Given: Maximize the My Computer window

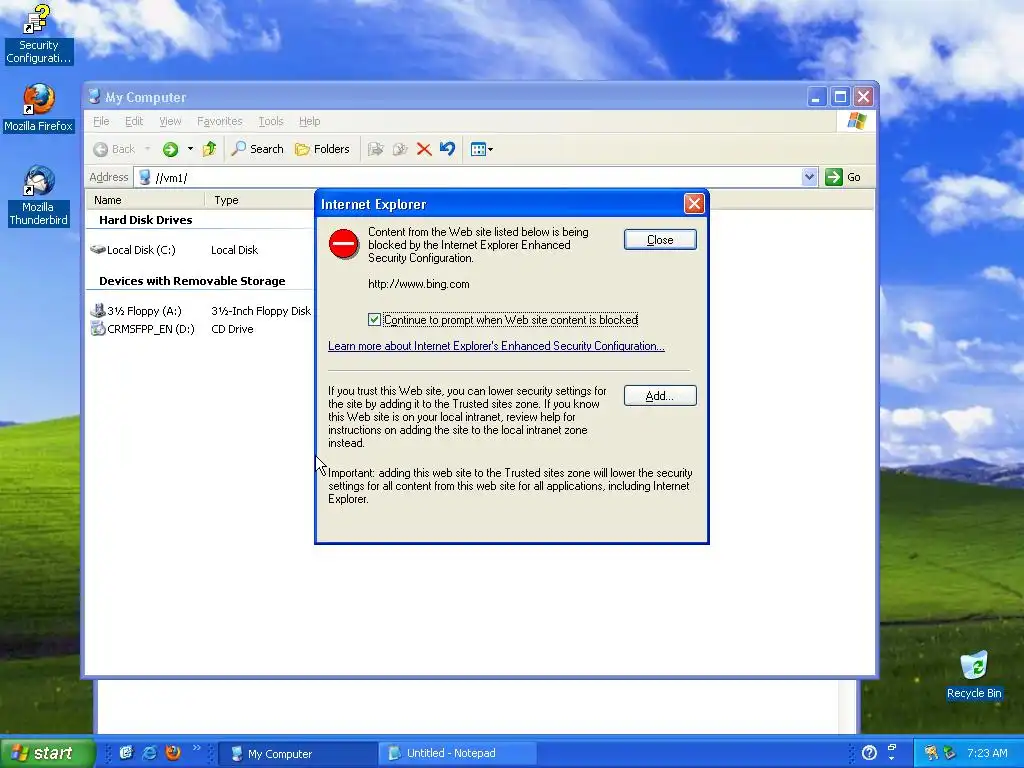Looking at the screenshot, I should tap(840, 97).
